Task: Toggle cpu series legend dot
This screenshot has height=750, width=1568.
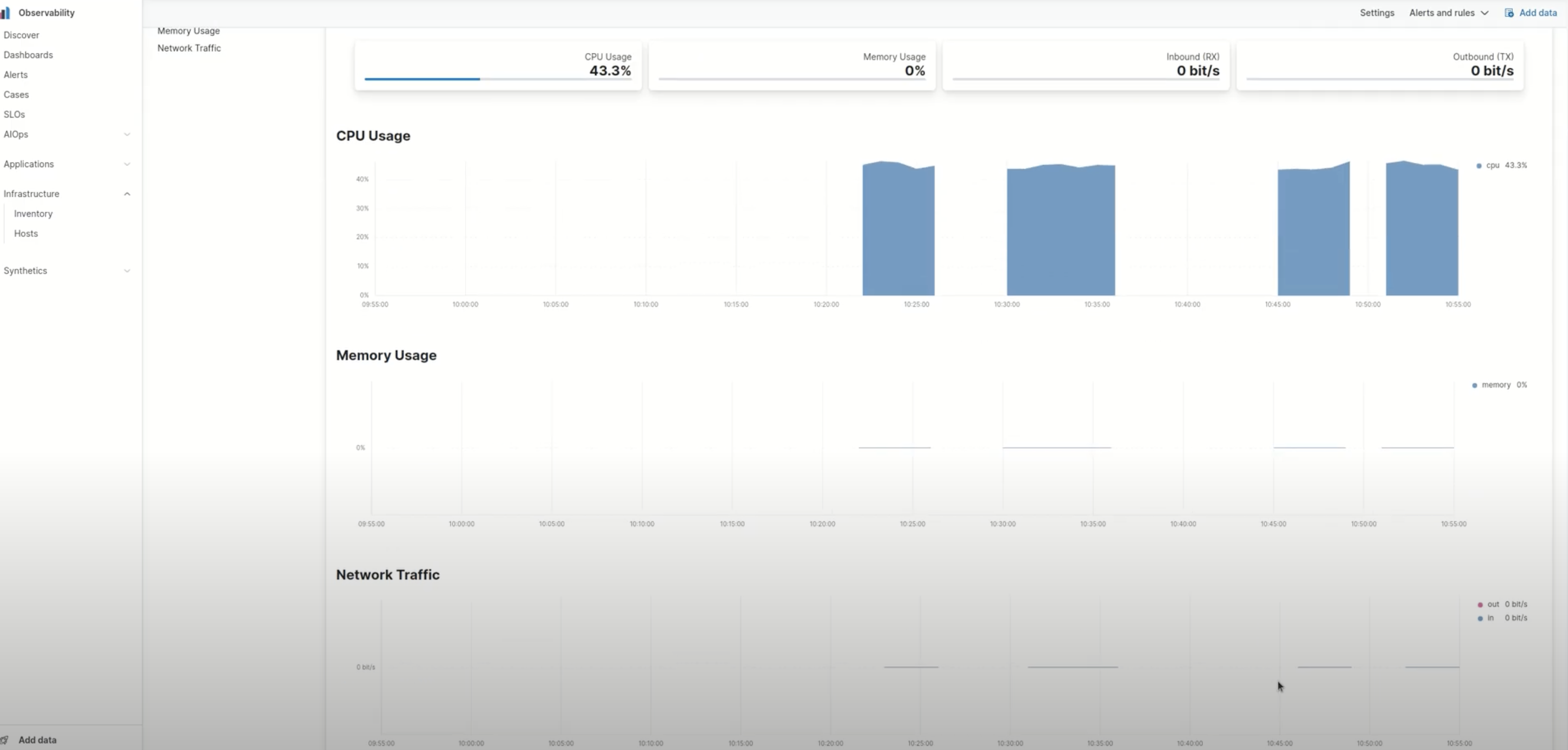Action: click(x=1479, y=166)
